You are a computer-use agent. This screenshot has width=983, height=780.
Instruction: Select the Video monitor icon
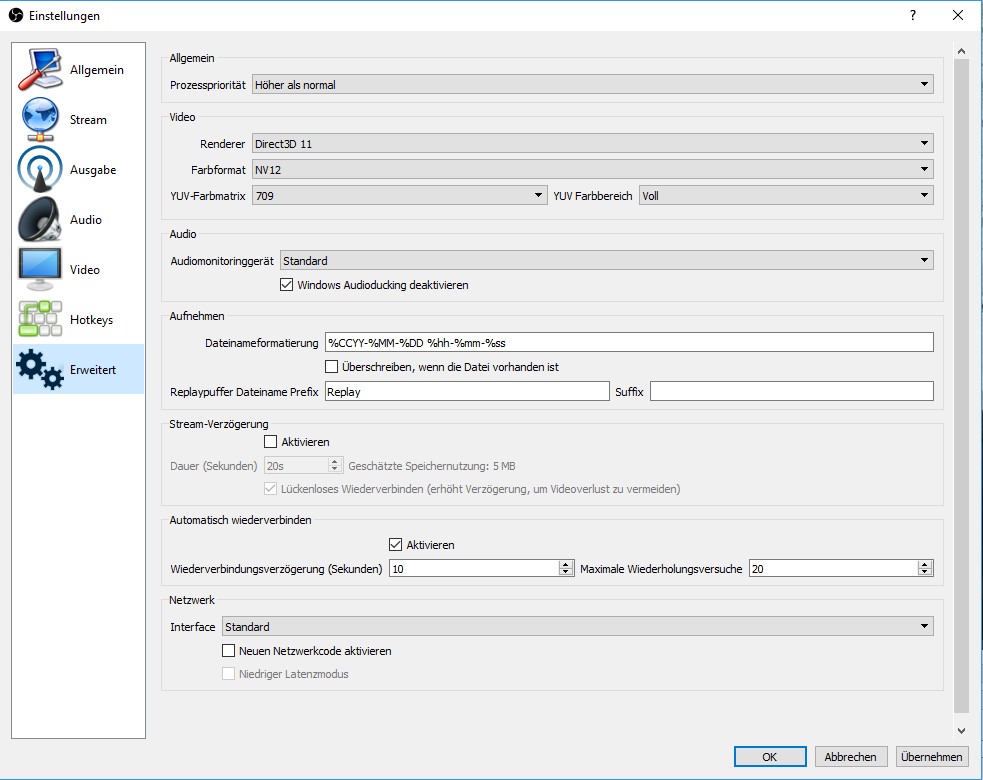point(40,269)
